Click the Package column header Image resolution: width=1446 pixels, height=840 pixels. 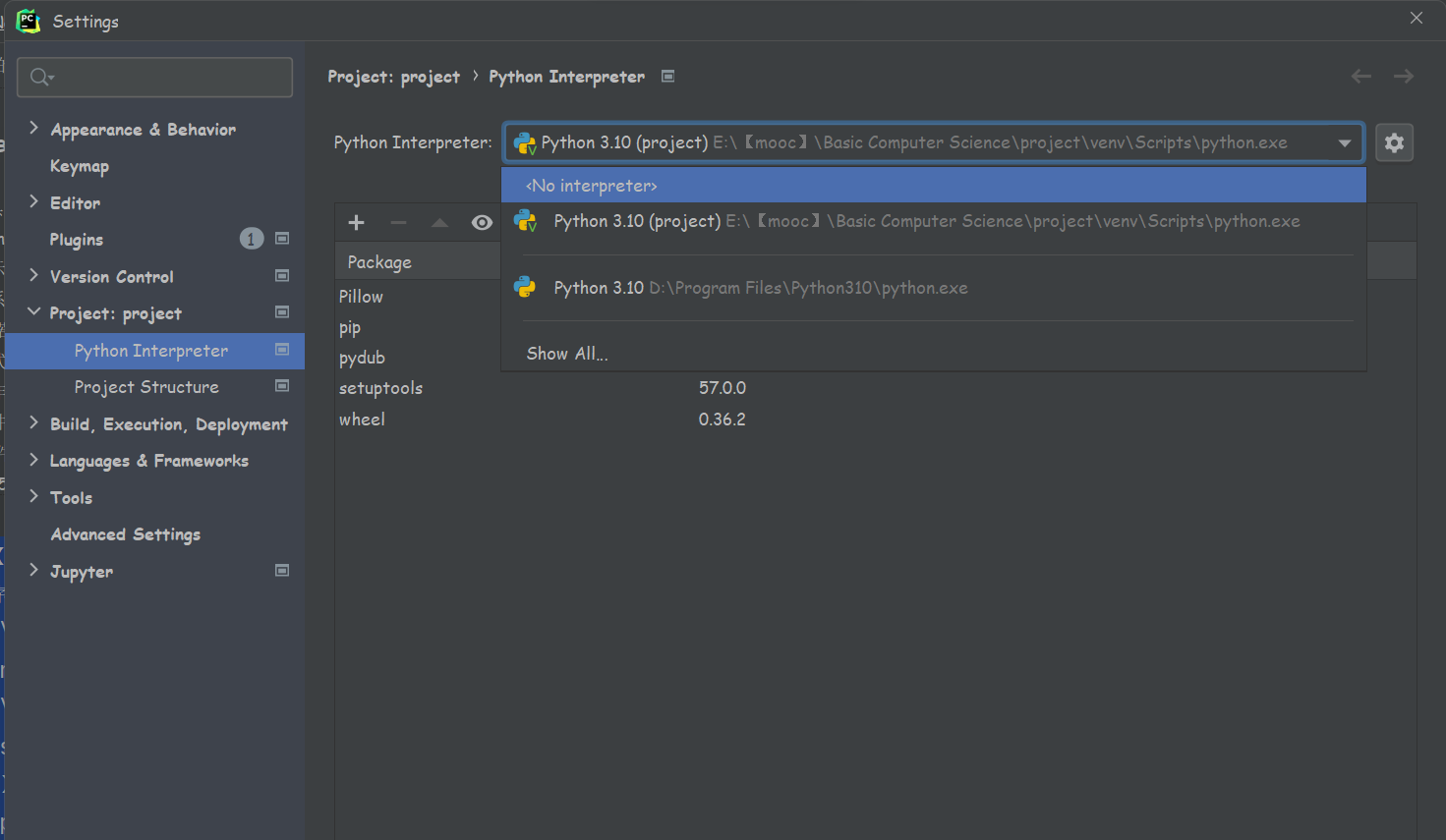point(379,262)
